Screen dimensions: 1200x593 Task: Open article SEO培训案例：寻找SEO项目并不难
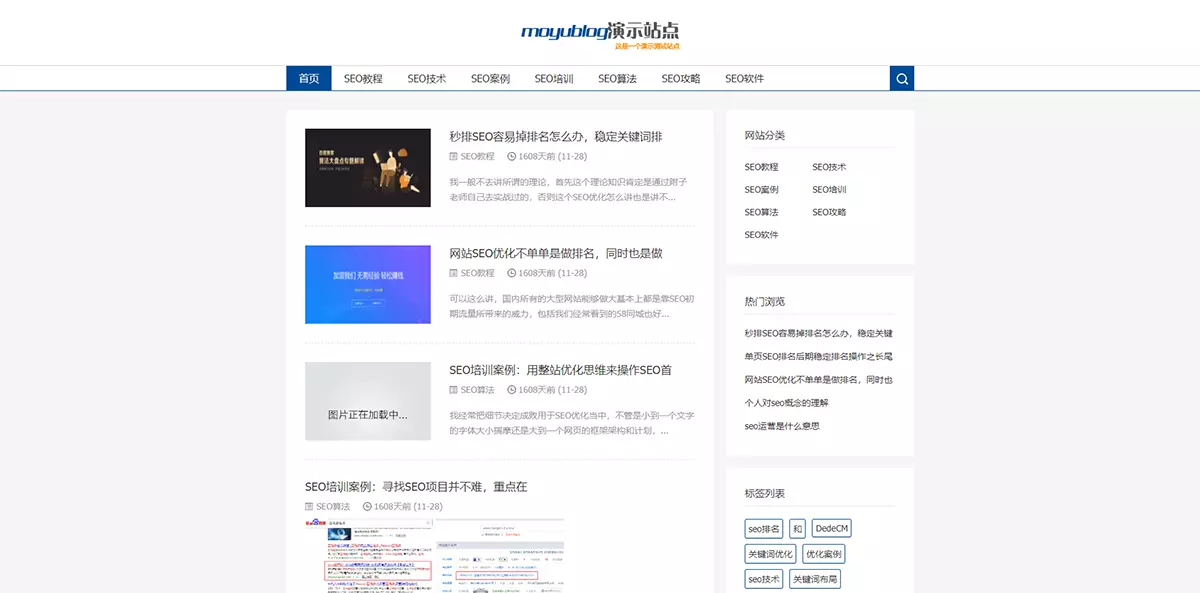coord(416,487)
